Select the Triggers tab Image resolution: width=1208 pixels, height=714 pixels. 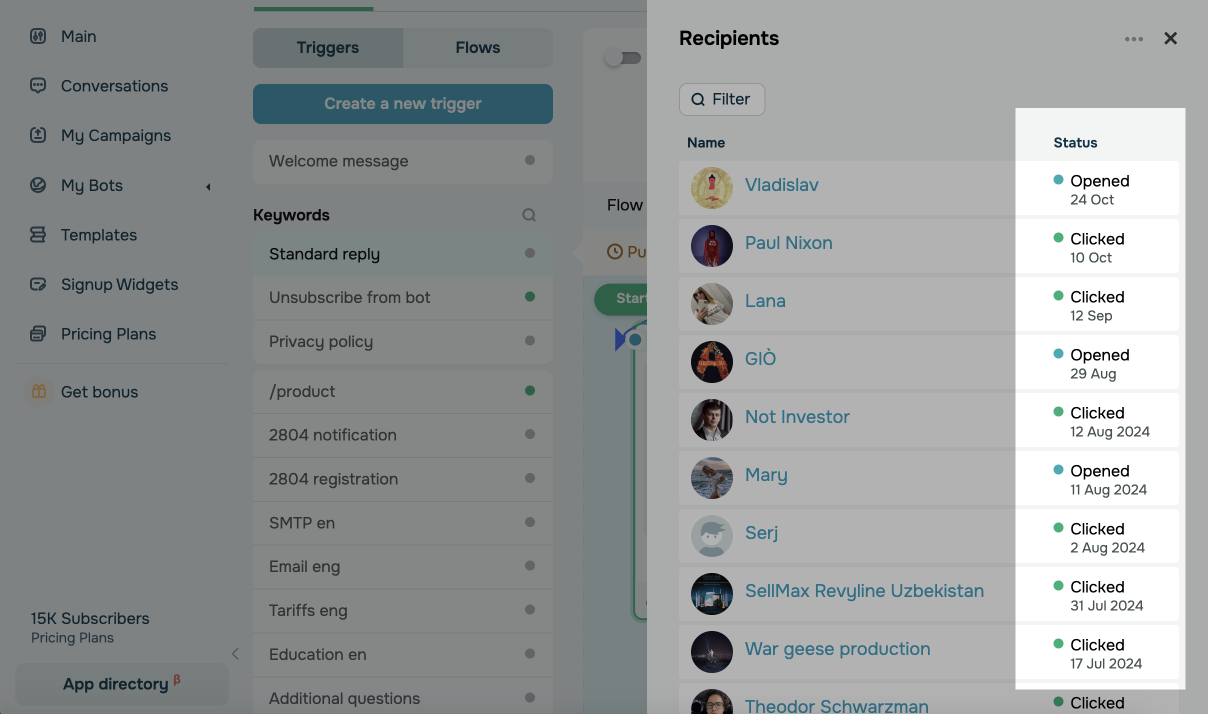(x=328, y=48)
